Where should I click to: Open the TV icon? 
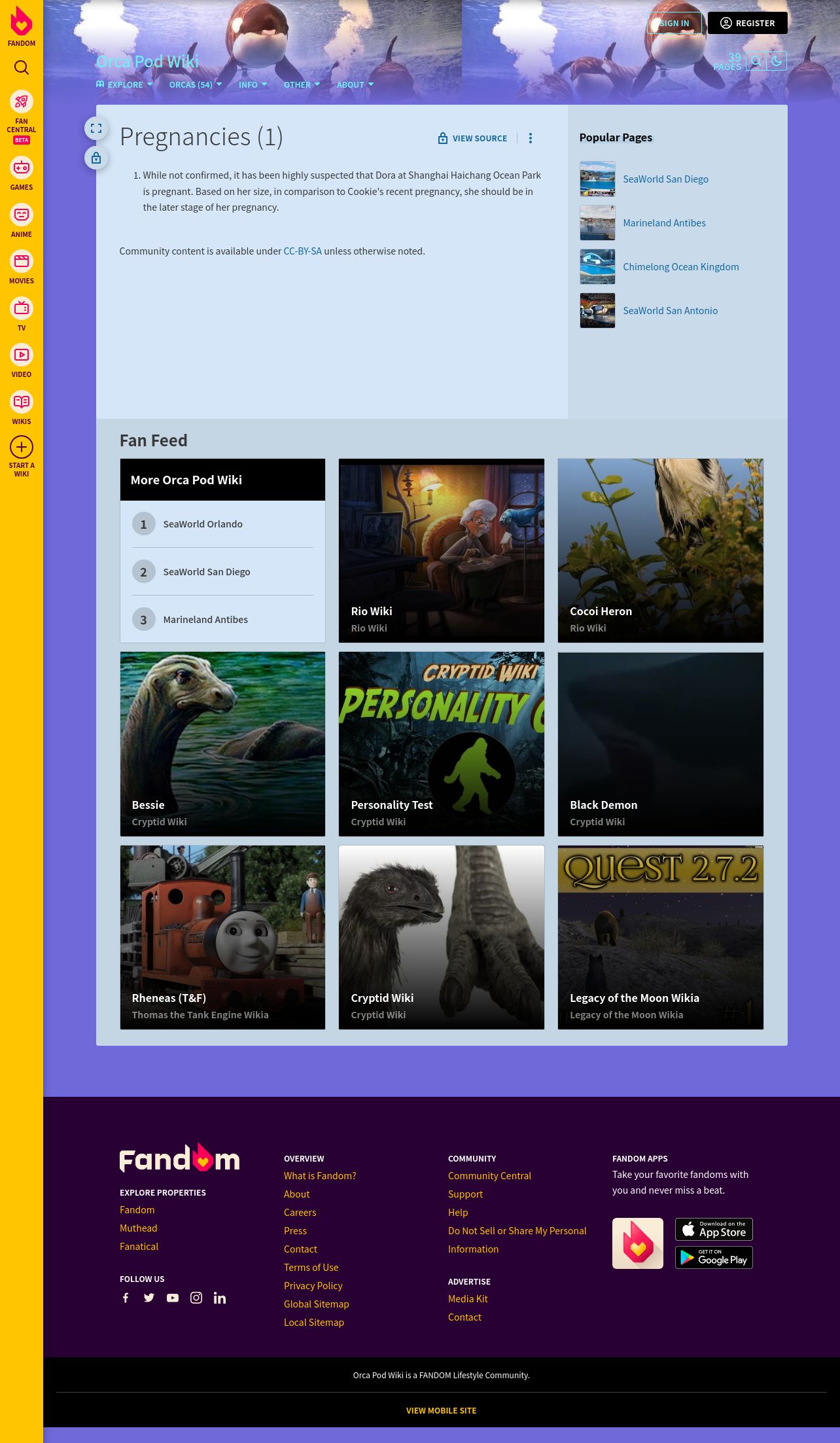coord(22,308)
